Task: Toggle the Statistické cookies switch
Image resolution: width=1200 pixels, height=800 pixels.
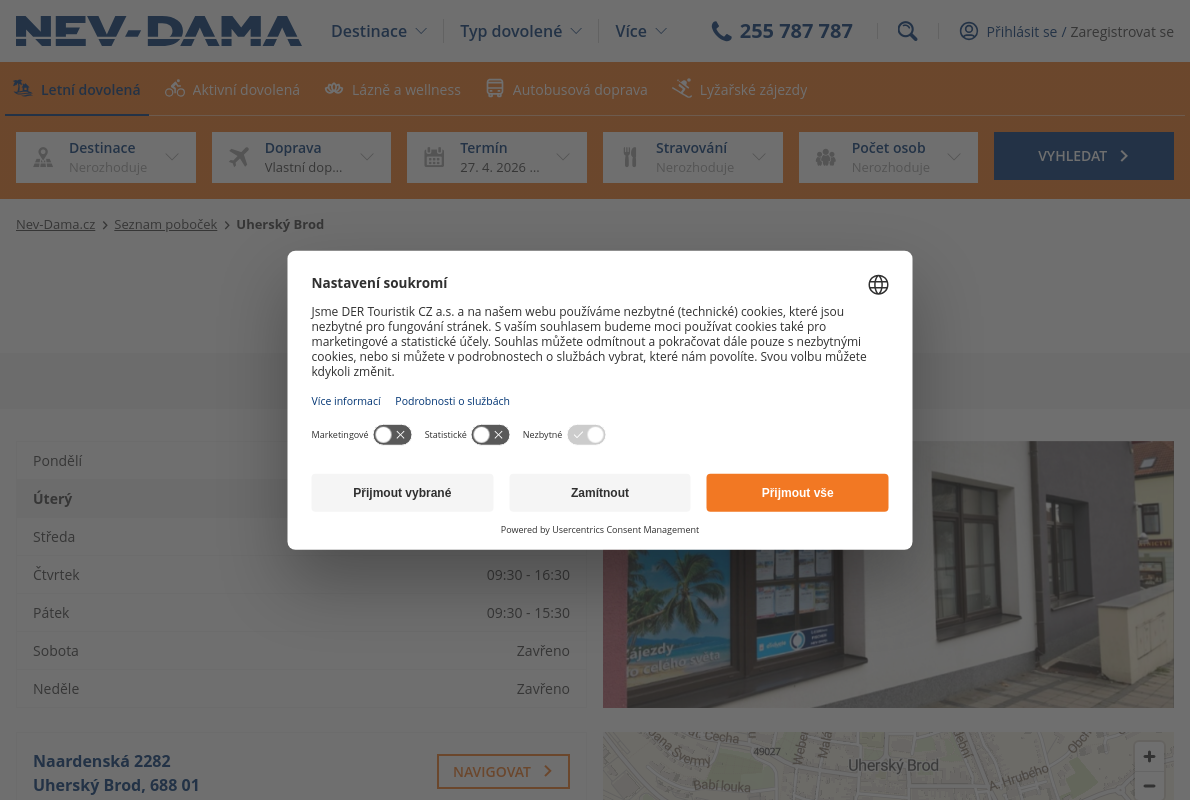Action: [x=490, y=435]
